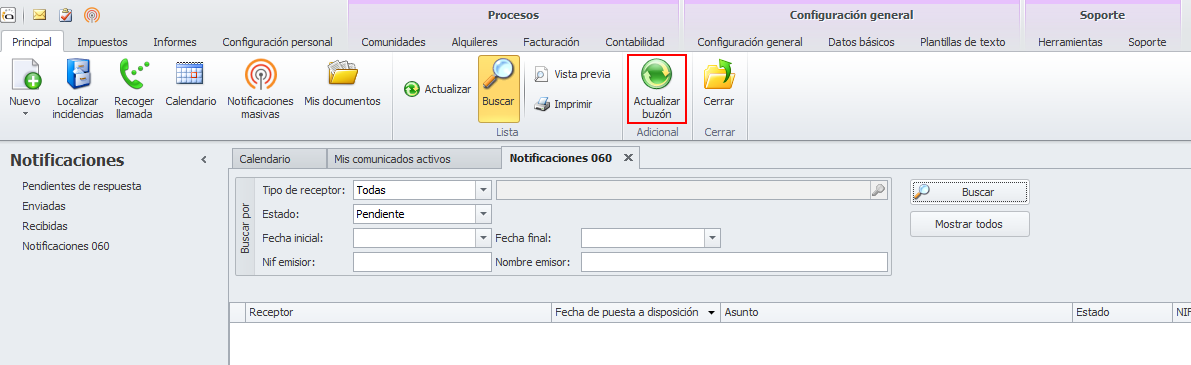Open the Facturación ribbon tab

click(x=551, y=42)
